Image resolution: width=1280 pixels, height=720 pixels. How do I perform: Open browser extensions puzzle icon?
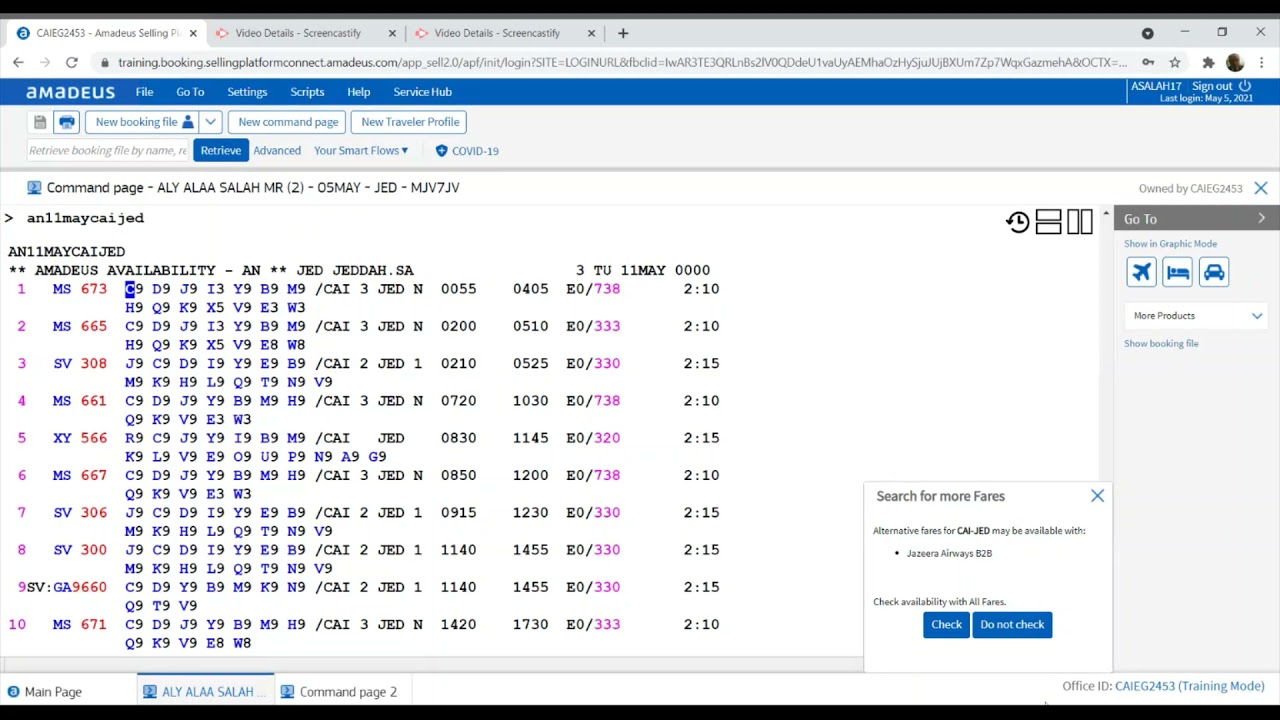pos(1208,62)
